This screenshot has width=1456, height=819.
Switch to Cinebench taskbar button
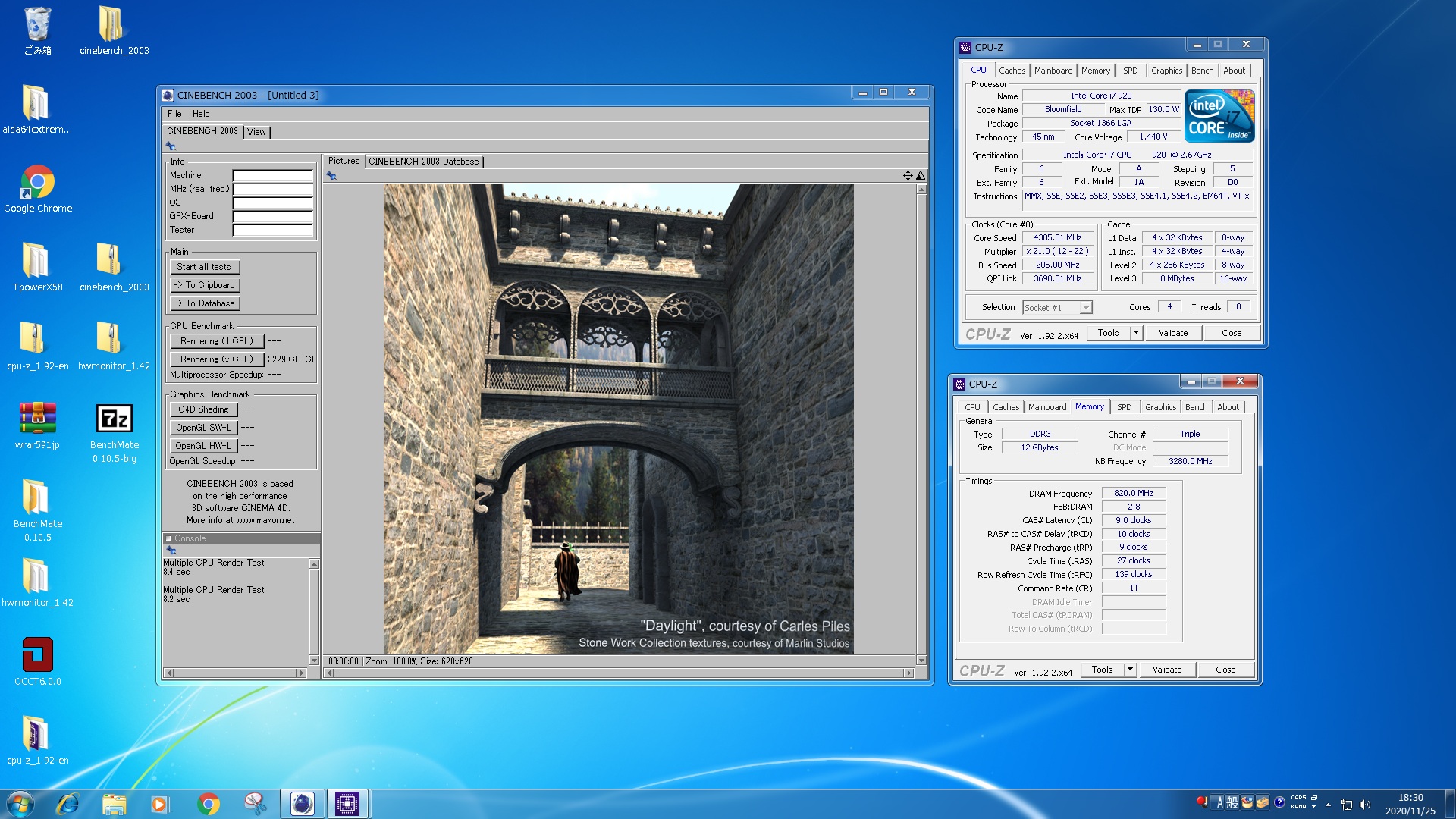pyautogui.click(x=302, y=804)
